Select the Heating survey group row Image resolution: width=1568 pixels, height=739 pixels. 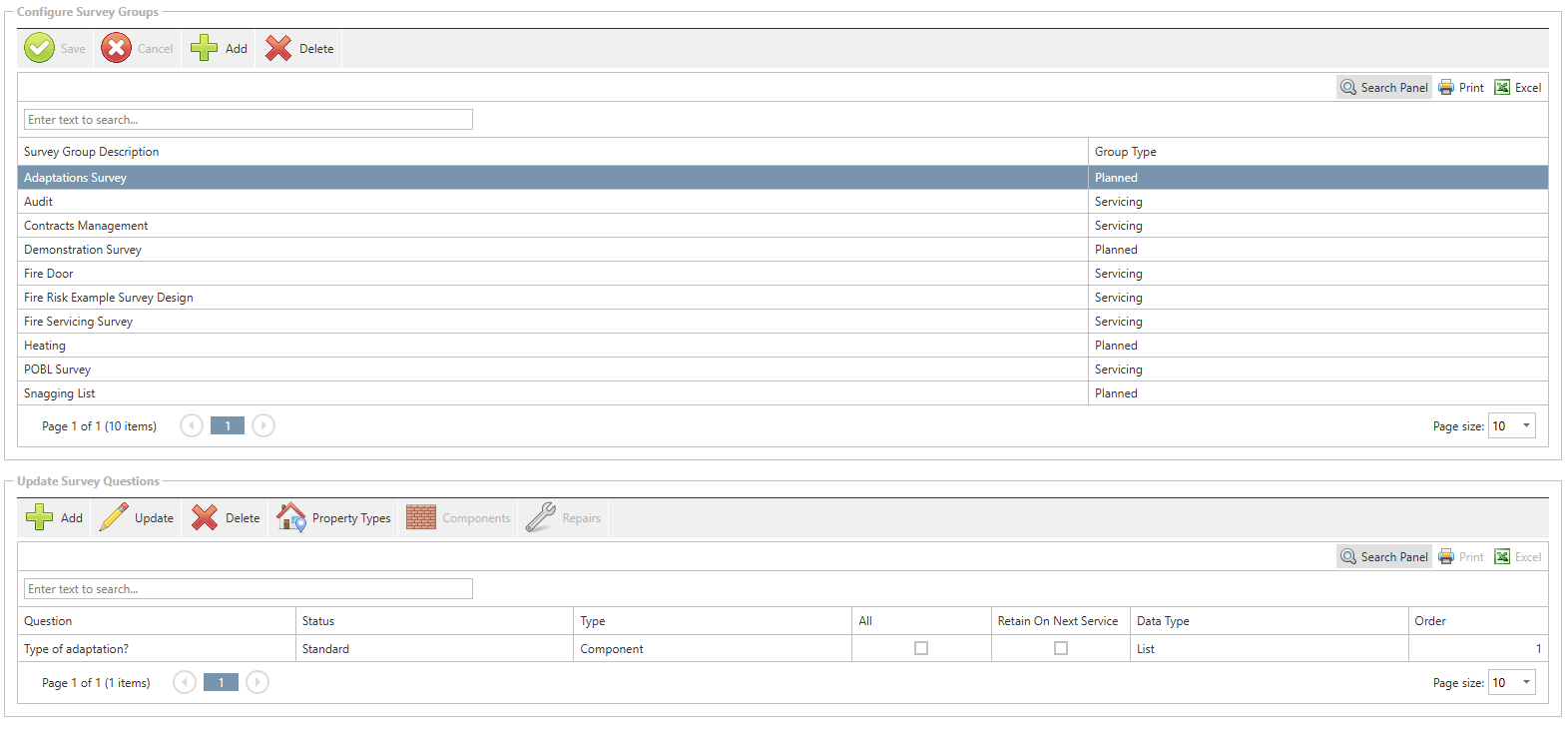(x=45, y=346)
